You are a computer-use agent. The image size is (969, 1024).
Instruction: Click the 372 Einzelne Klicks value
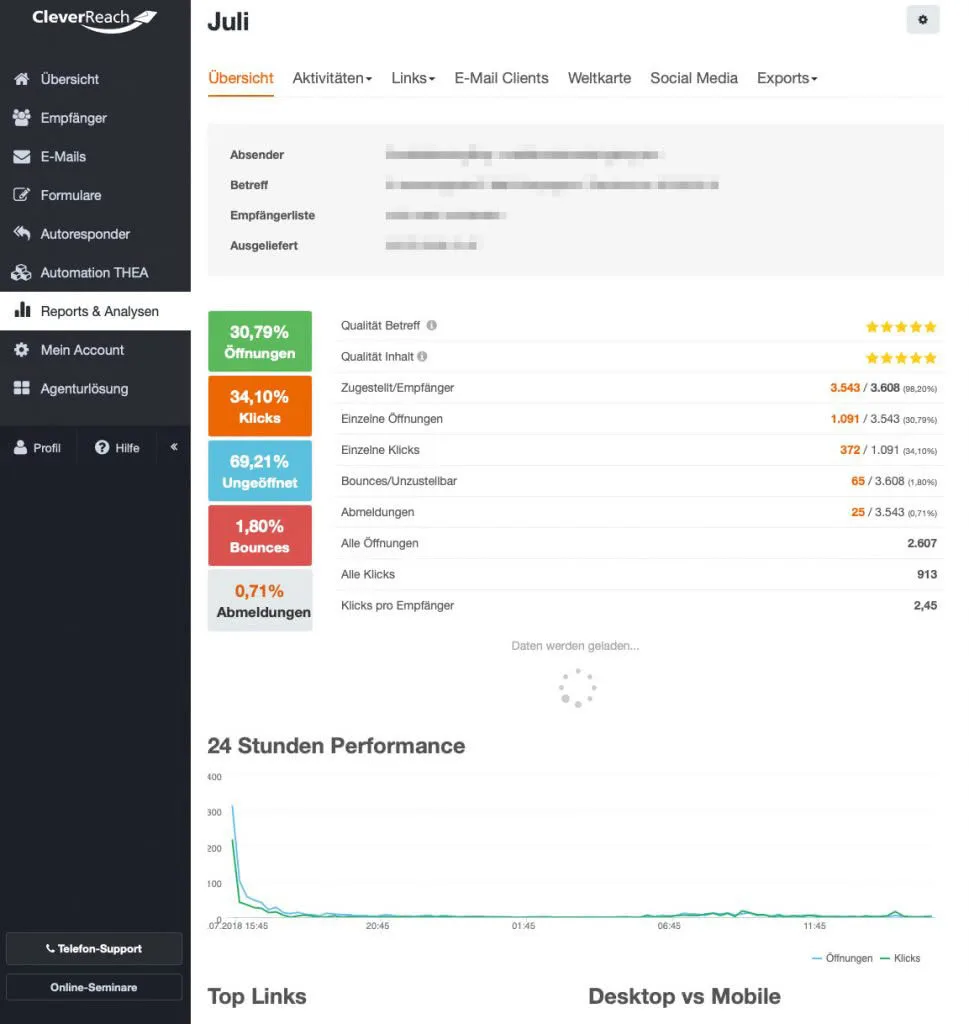point(850,450)
